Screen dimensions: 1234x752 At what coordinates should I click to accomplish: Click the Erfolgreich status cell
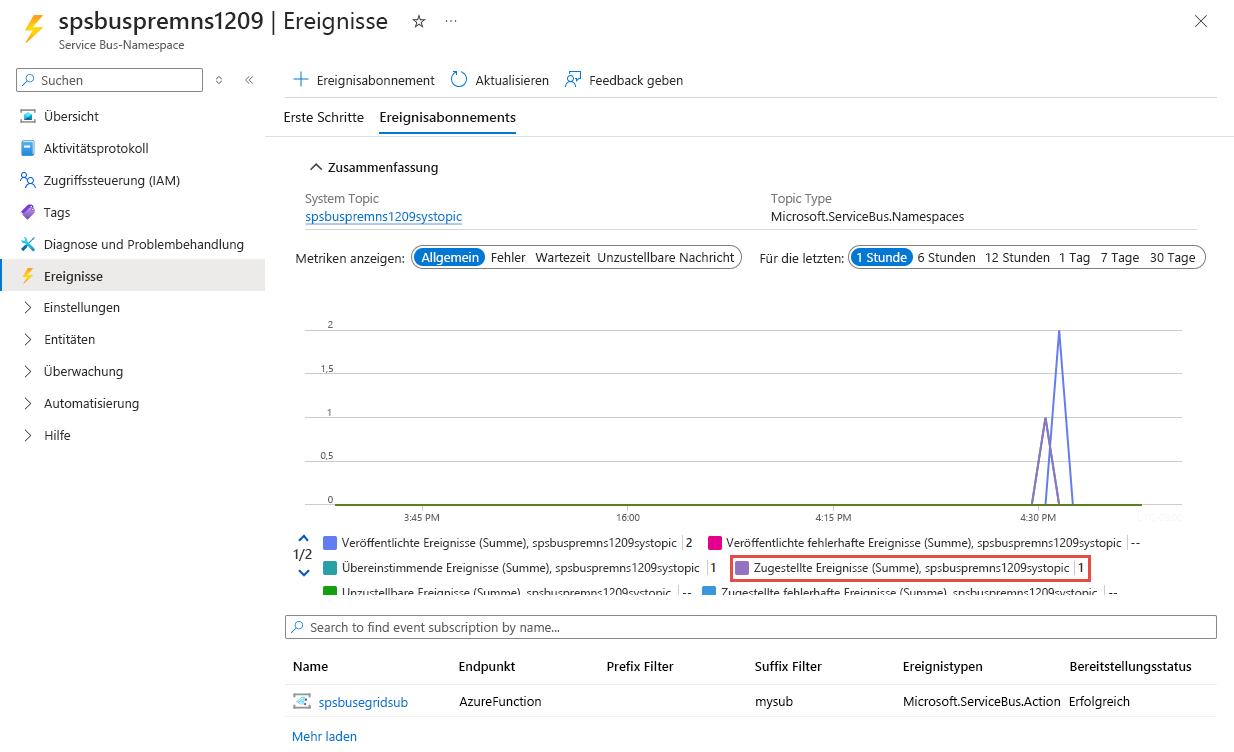pos(1099,702)
